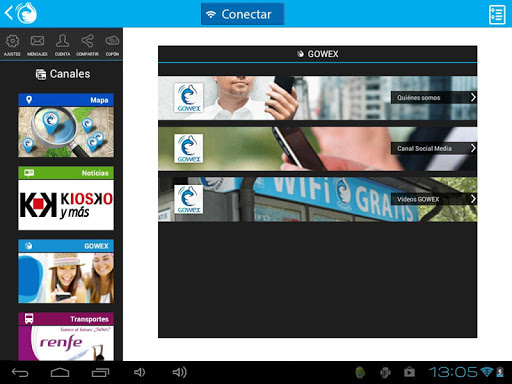
Task: Open the recent apps navigation icon
Action: click(100, 372)
